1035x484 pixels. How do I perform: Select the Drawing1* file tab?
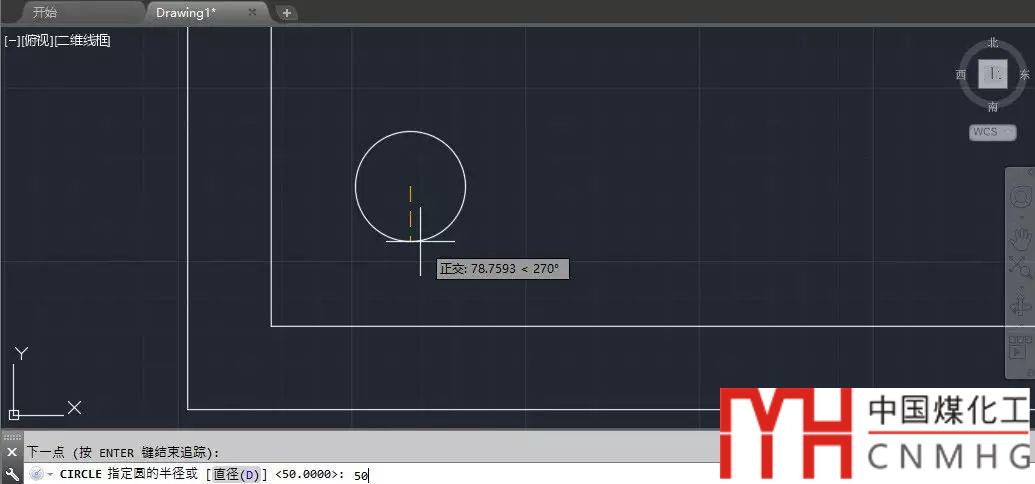point(186,13)
